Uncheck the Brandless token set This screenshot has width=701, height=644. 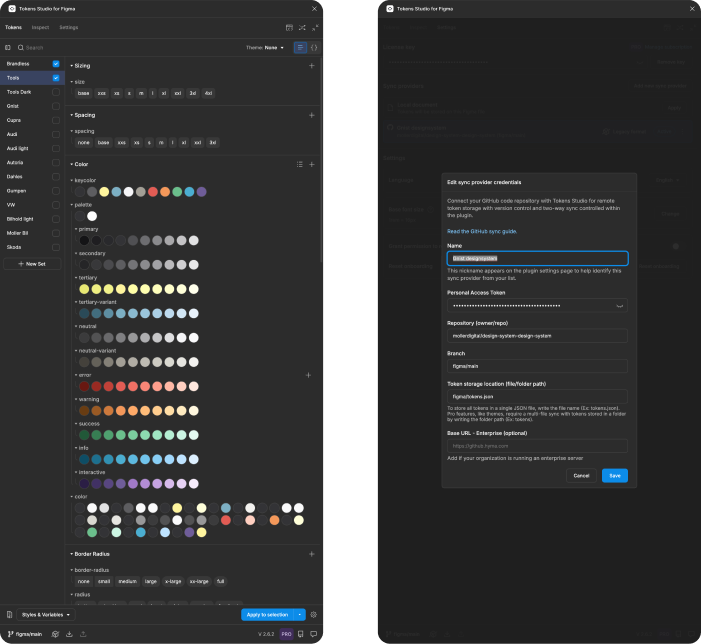[x=56, y=64]
